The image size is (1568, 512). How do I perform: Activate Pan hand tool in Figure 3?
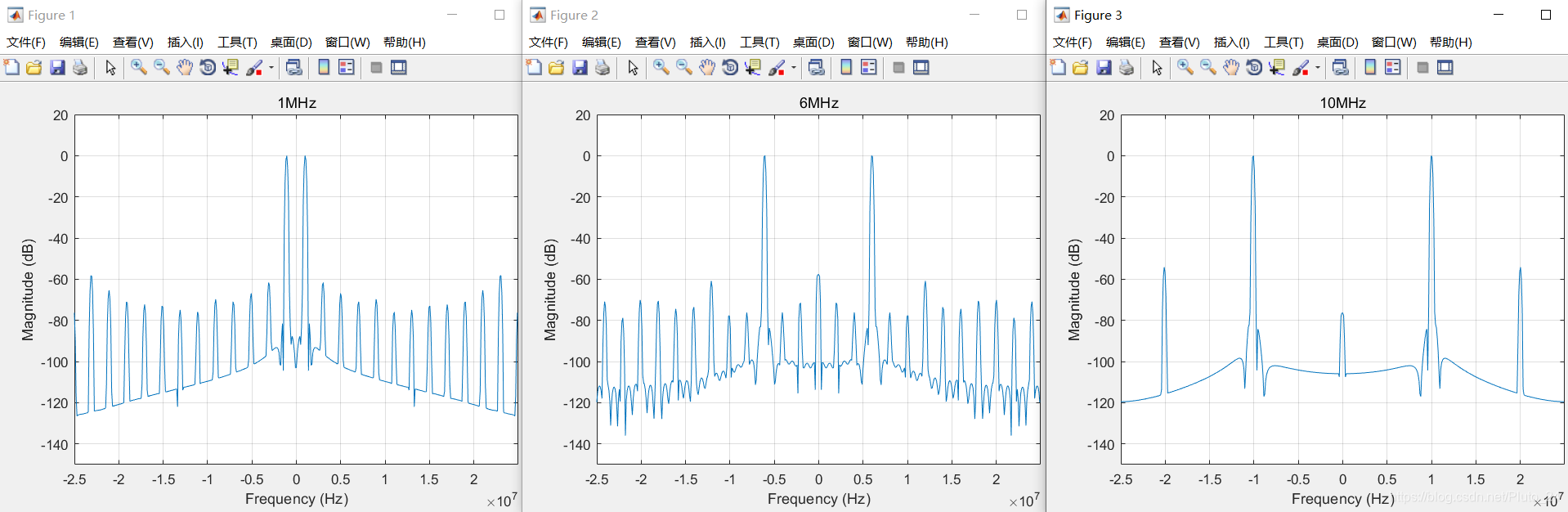1231,67
